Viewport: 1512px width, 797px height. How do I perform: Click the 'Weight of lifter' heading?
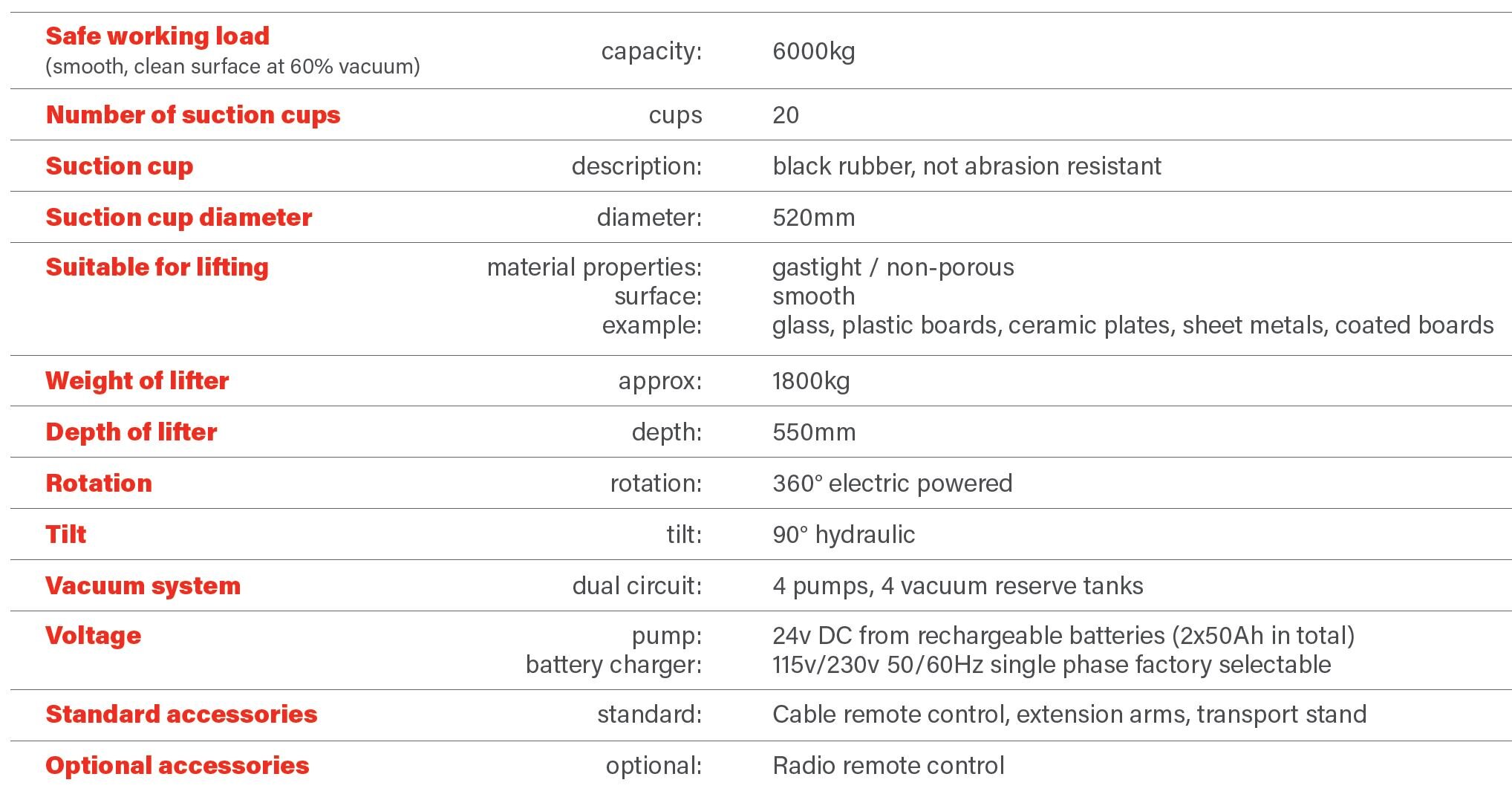point(137,380)
